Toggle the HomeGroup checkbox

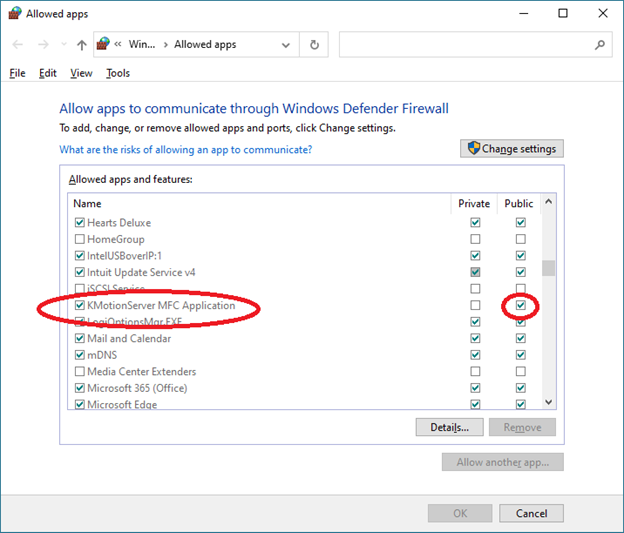(x=79, y=239)
